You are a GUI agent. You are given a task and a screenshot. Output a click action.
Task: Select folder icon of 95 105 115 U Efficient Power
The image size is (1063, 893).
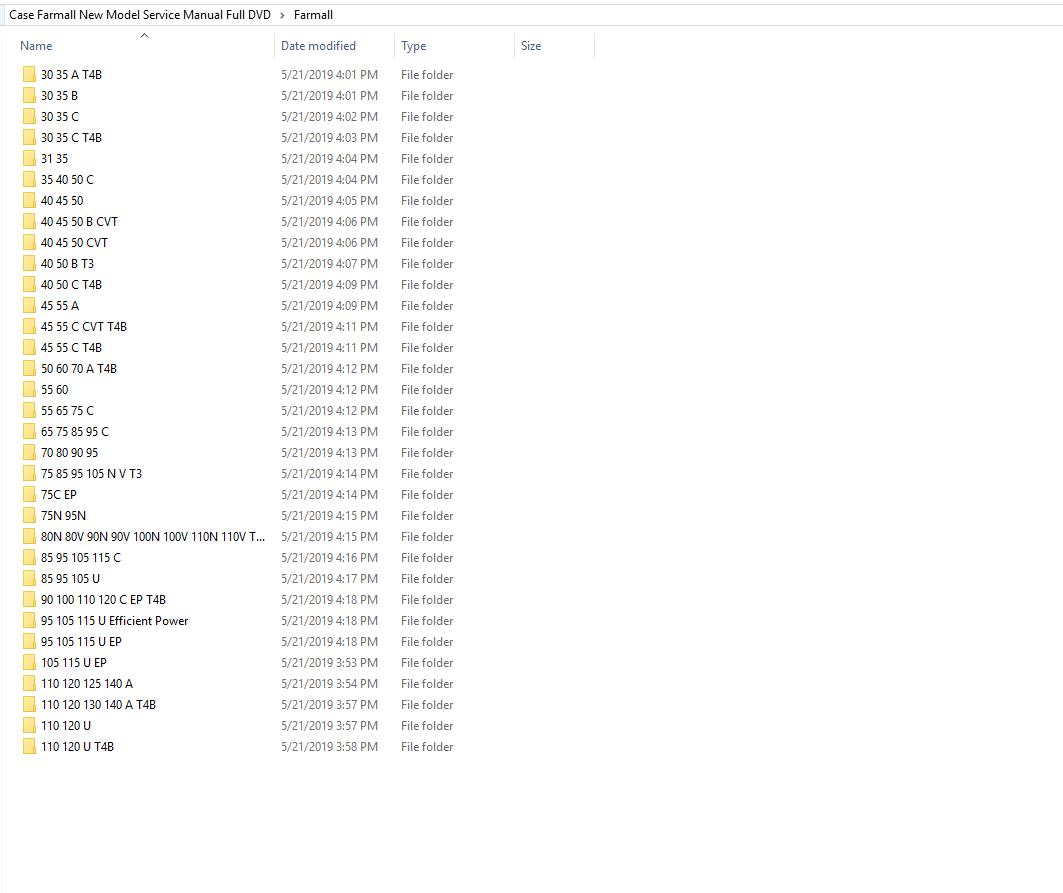[28, 621]
